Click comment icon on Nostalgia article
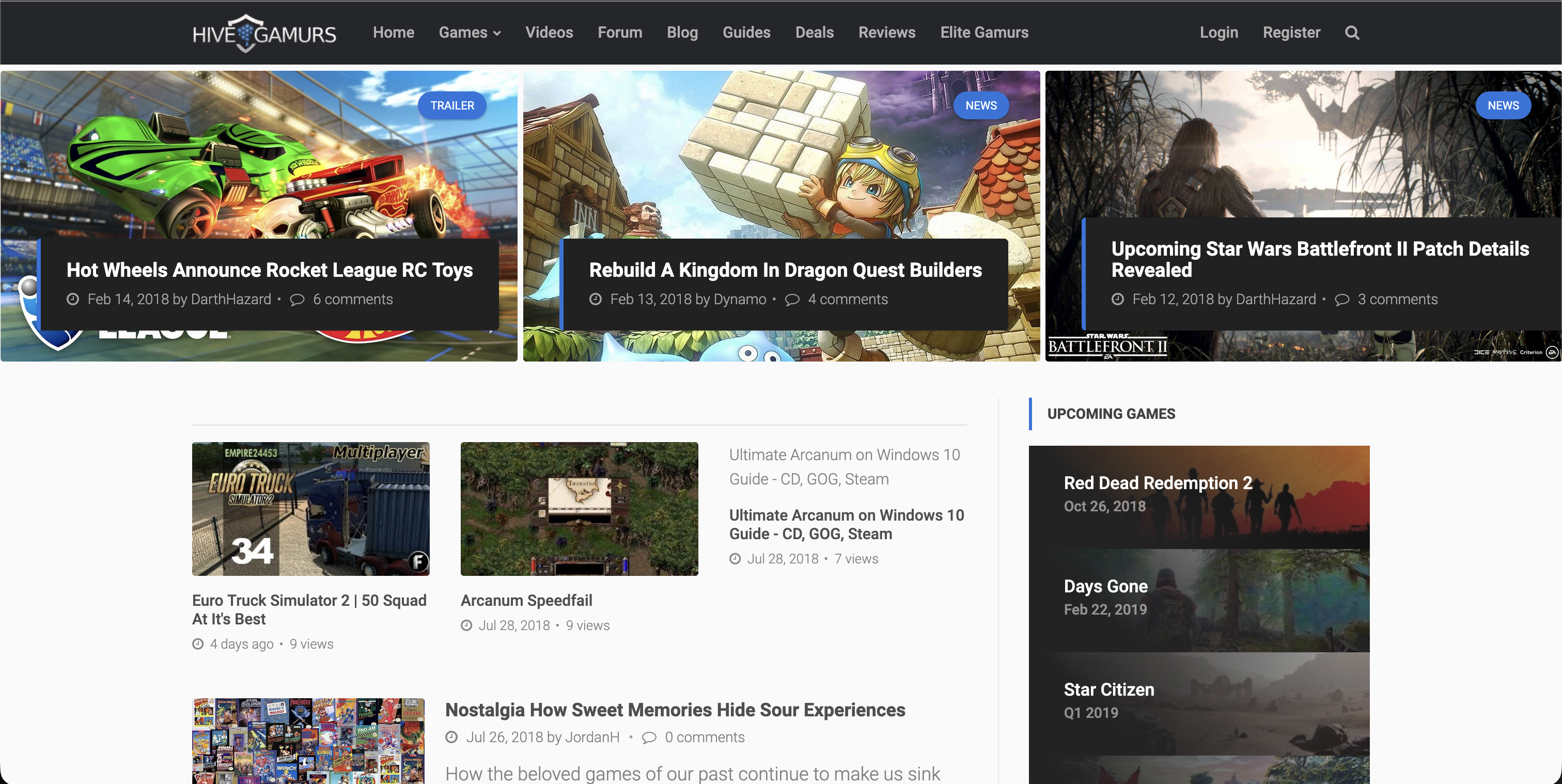Viewport: 1562px width, 784px height. (x=649, y=738)
